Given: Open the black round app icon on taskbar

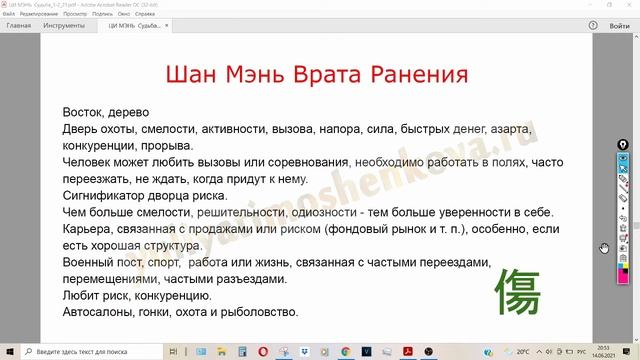Looking at the screenshot, I should (428, 351).
